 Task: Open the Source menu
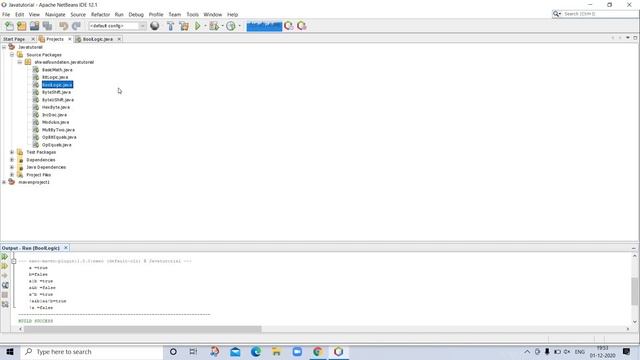[78, 14]
